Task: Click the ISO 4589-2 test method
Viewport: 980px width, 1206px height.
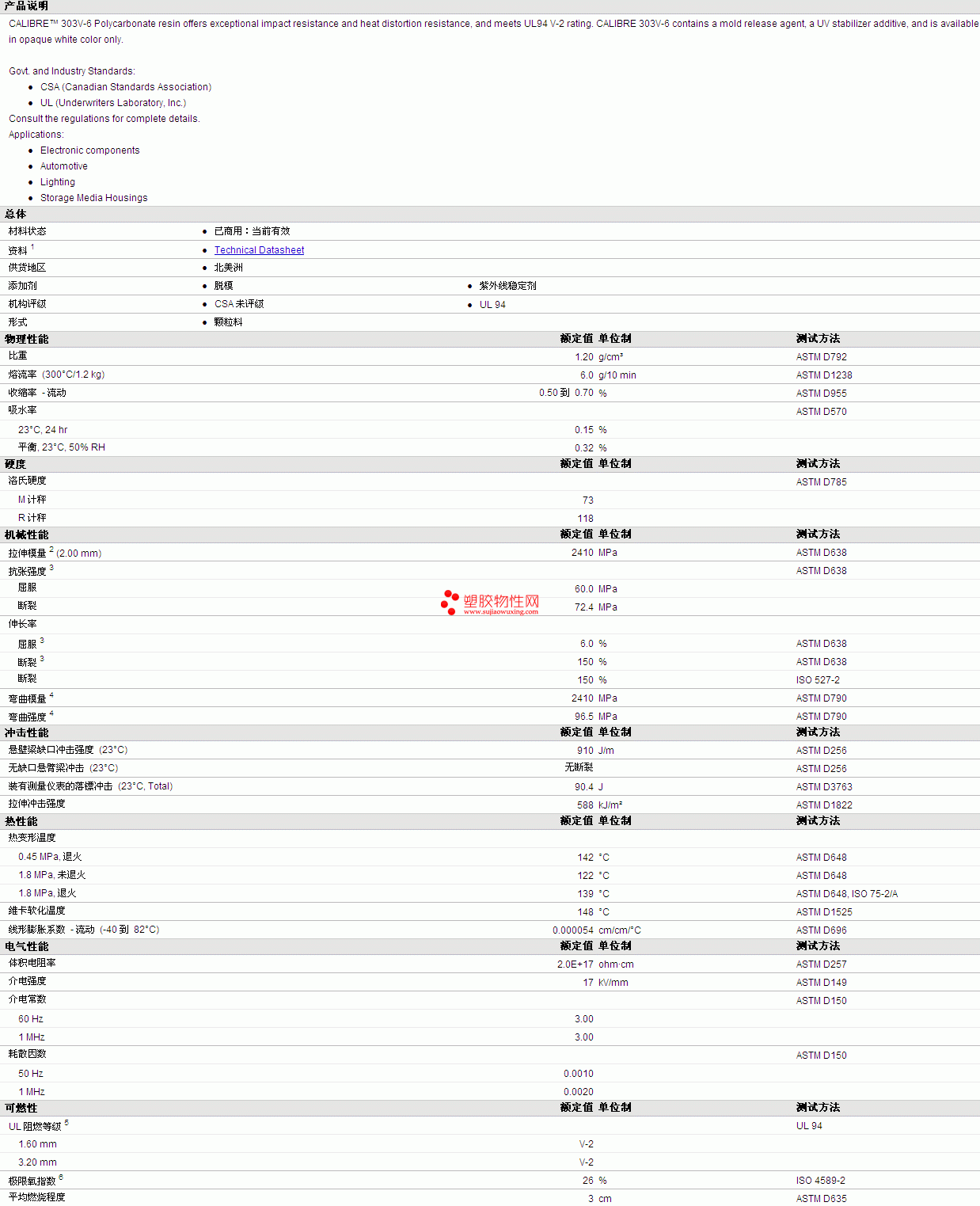Action: pyautogui.click(x=821, y=1181)
